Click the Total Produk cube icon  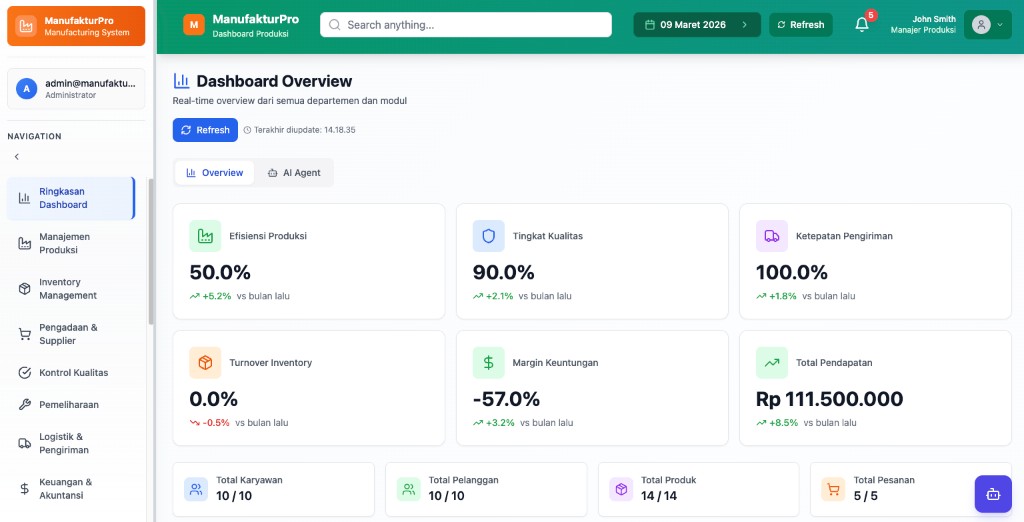click(621, 489)
